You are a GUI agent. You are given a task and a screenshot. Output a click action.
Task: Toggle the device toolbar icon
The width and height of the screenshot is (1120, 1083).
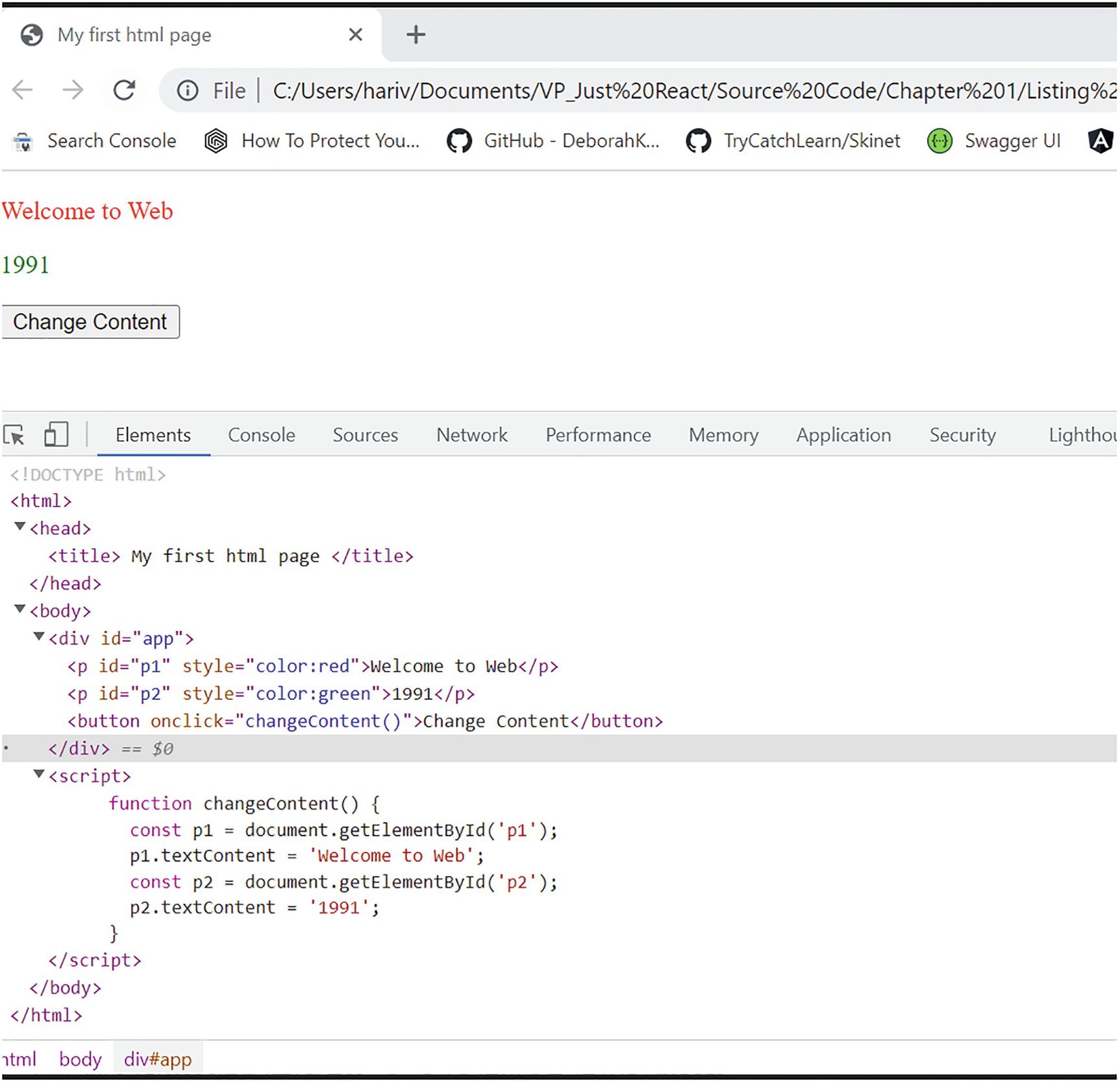tap(56, 434)
